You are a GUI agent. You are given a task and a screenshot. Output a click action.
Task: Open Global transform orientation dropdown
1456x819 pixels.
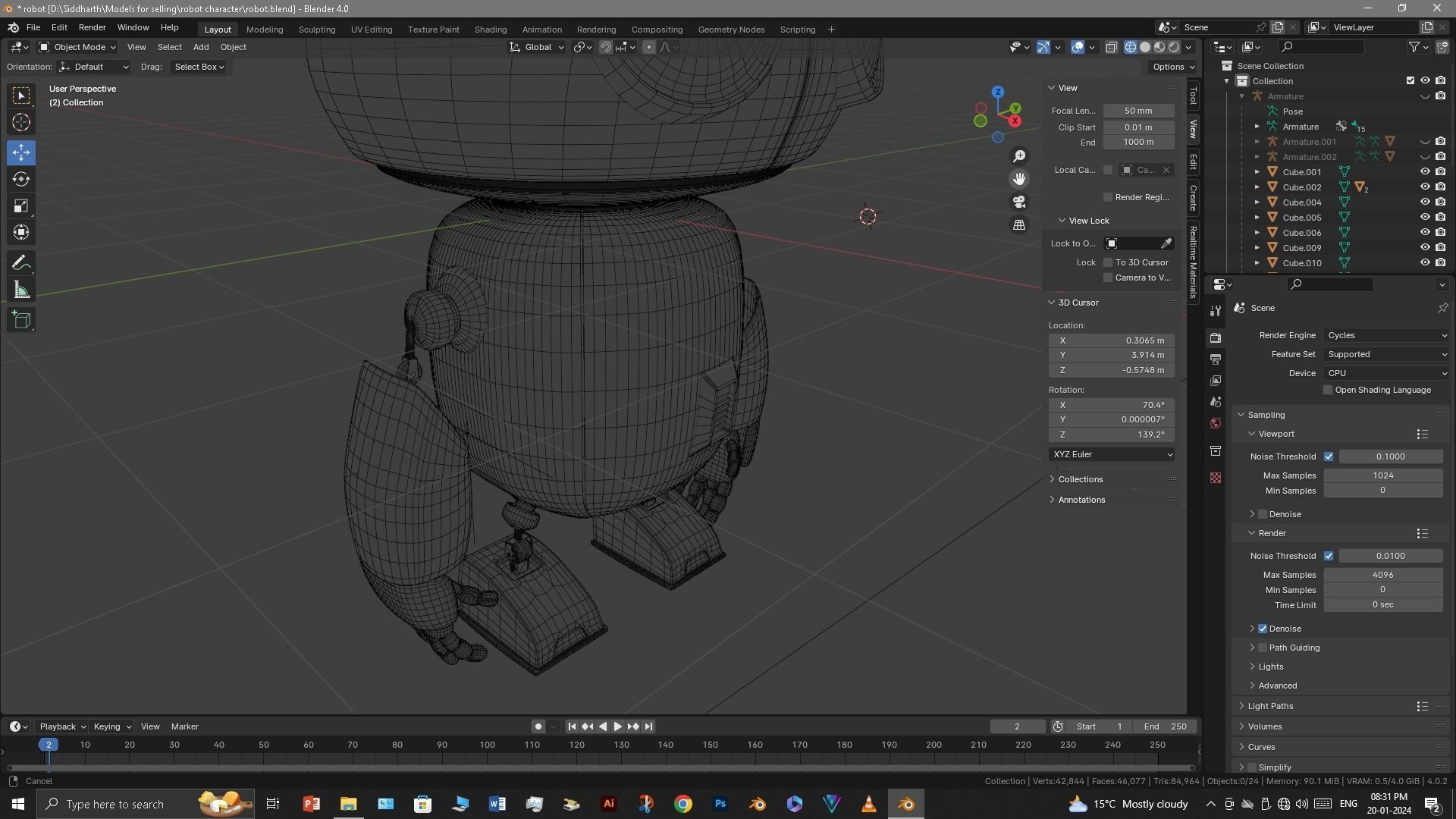tap(537, 47)
